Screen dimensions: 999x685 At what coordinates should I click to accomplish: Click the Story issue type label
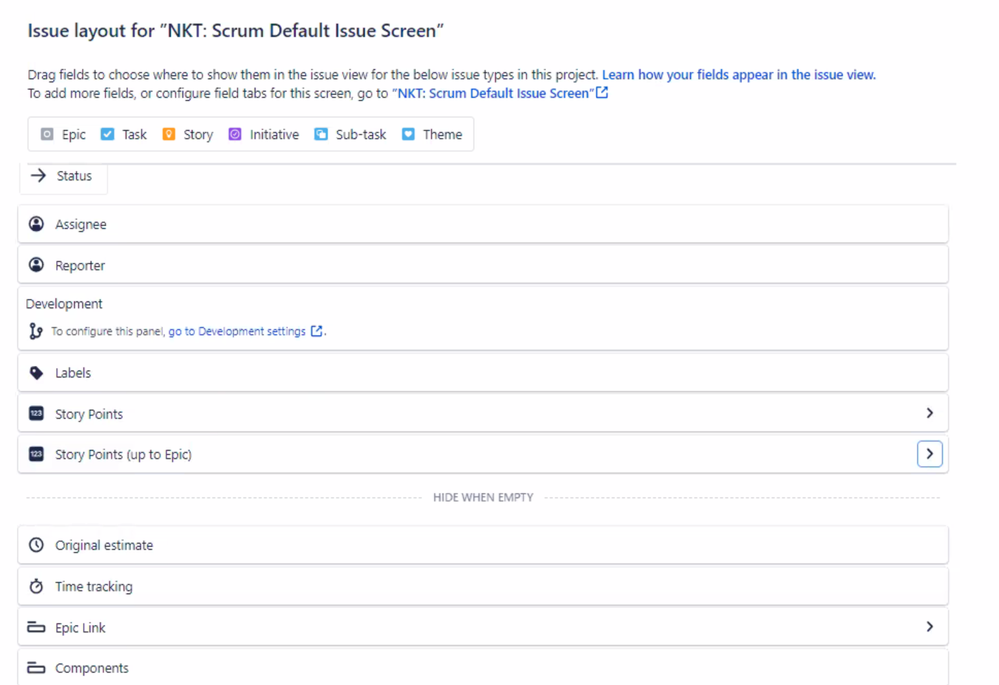tap(198, 134)
